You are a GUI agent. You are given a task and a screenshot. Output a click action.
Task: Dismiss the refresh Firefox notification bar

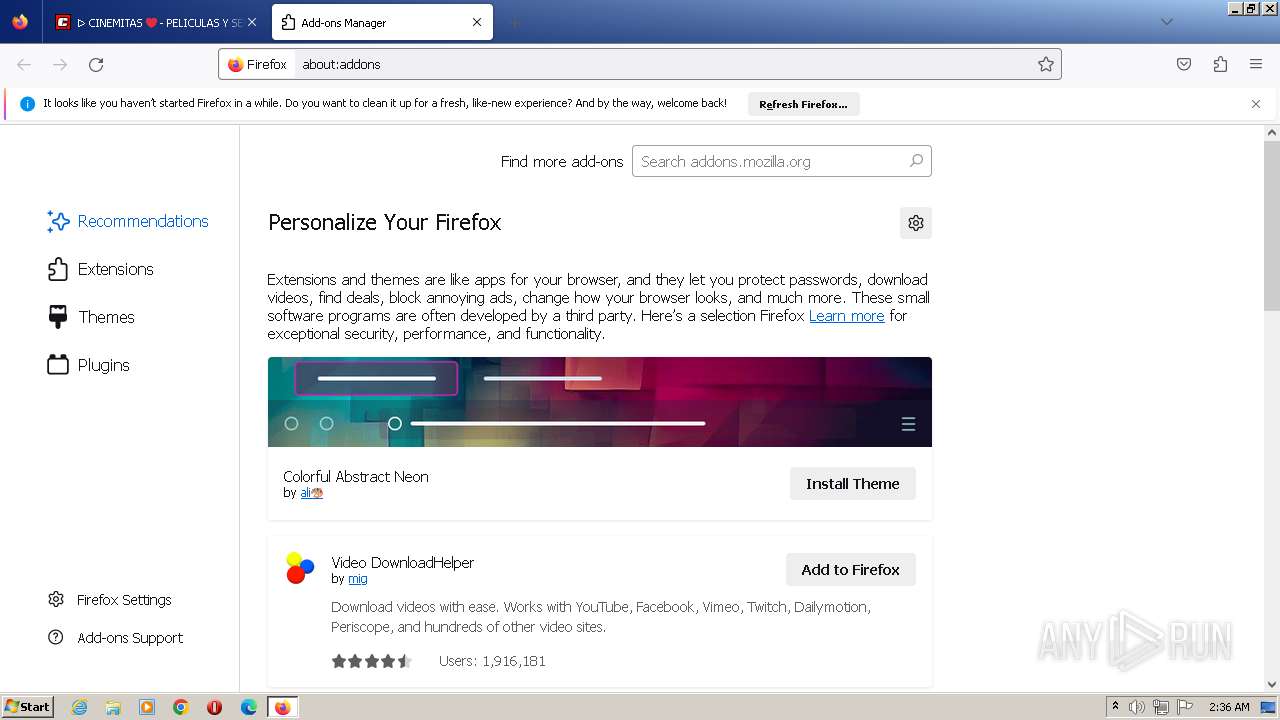coord(1256,104)
